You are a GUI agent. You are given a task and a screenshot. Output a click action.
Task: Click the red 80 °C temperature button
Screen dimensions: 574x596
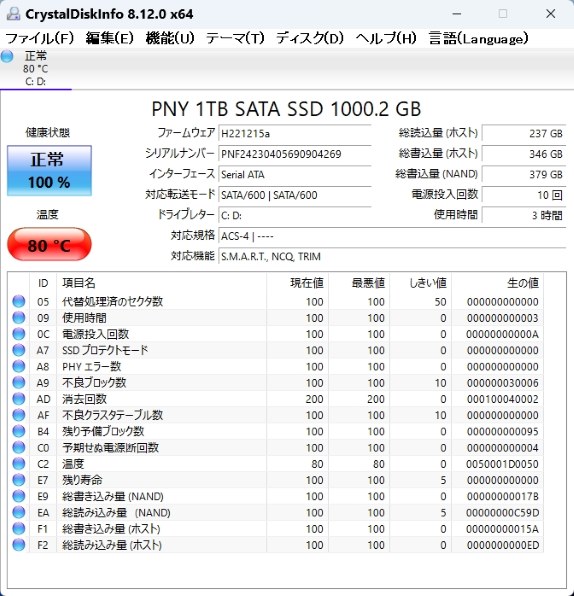pos(49,244)
